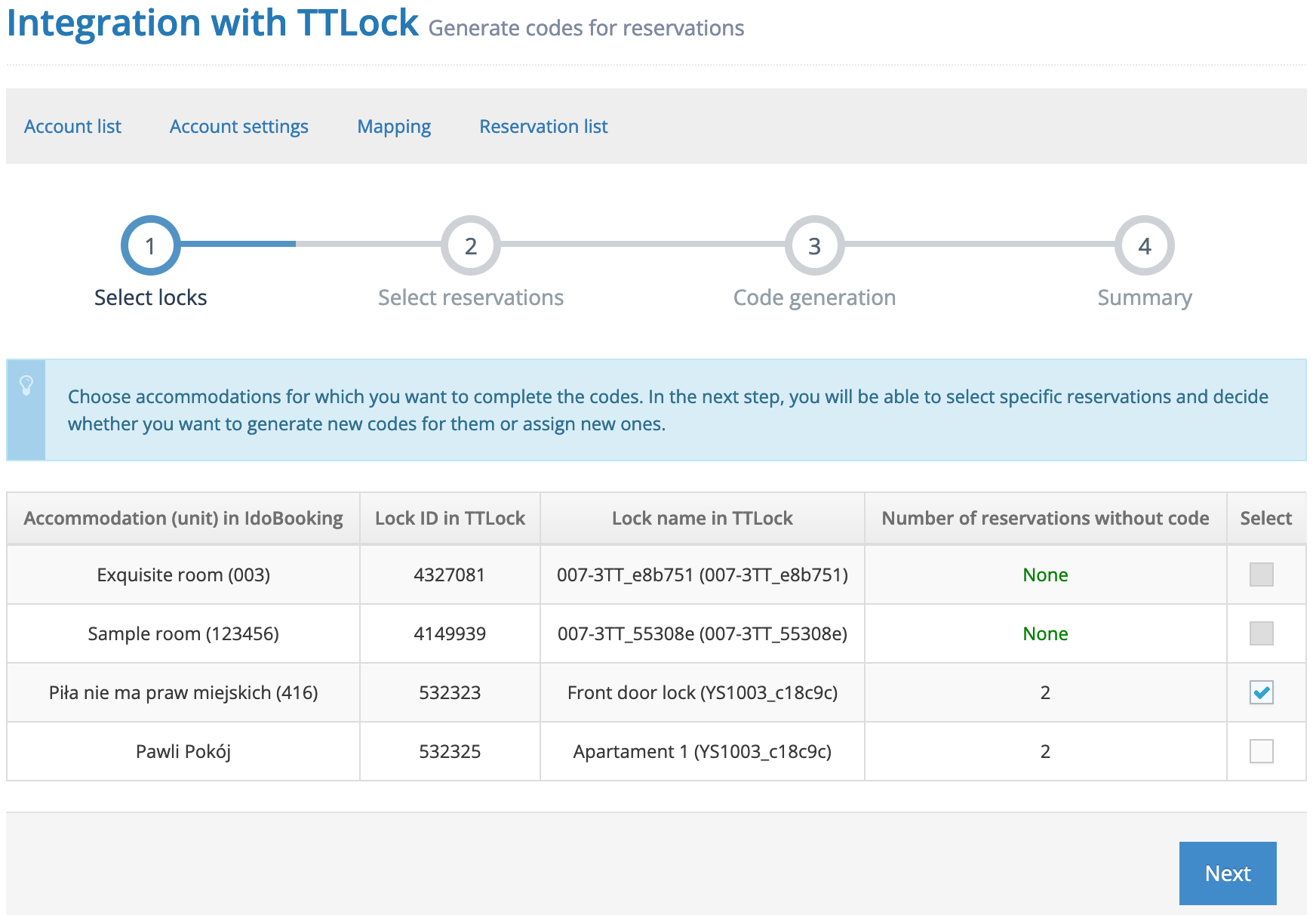This screenshot has width=1316, height=915.
Task: Click step 2 Select reservations circle
Action: pyautogui.click(x=470, y=246)
